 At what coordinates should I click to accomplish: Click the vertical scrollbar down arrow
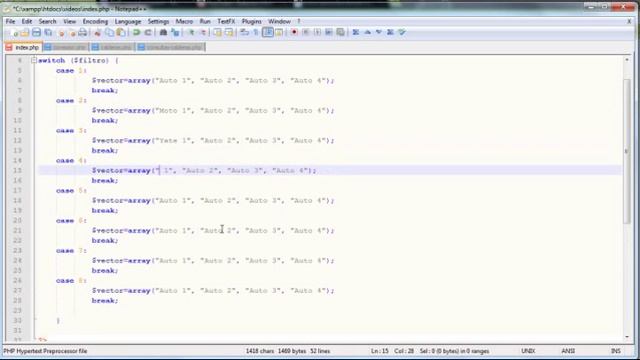click(x=627, y=337)
